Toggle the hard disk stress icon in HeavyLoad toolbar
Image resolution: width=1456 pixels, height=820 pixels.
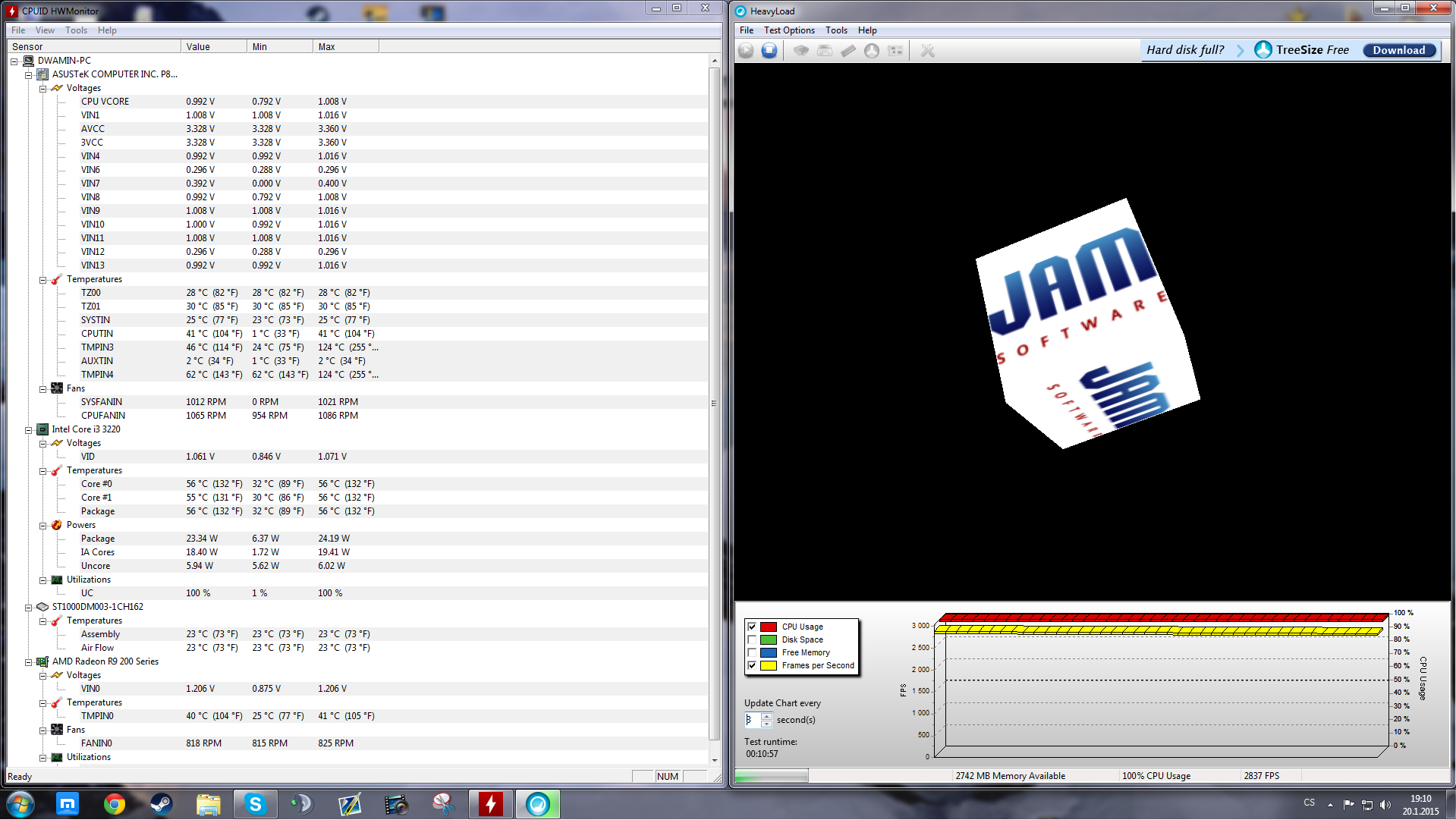(x=825, y=50)
